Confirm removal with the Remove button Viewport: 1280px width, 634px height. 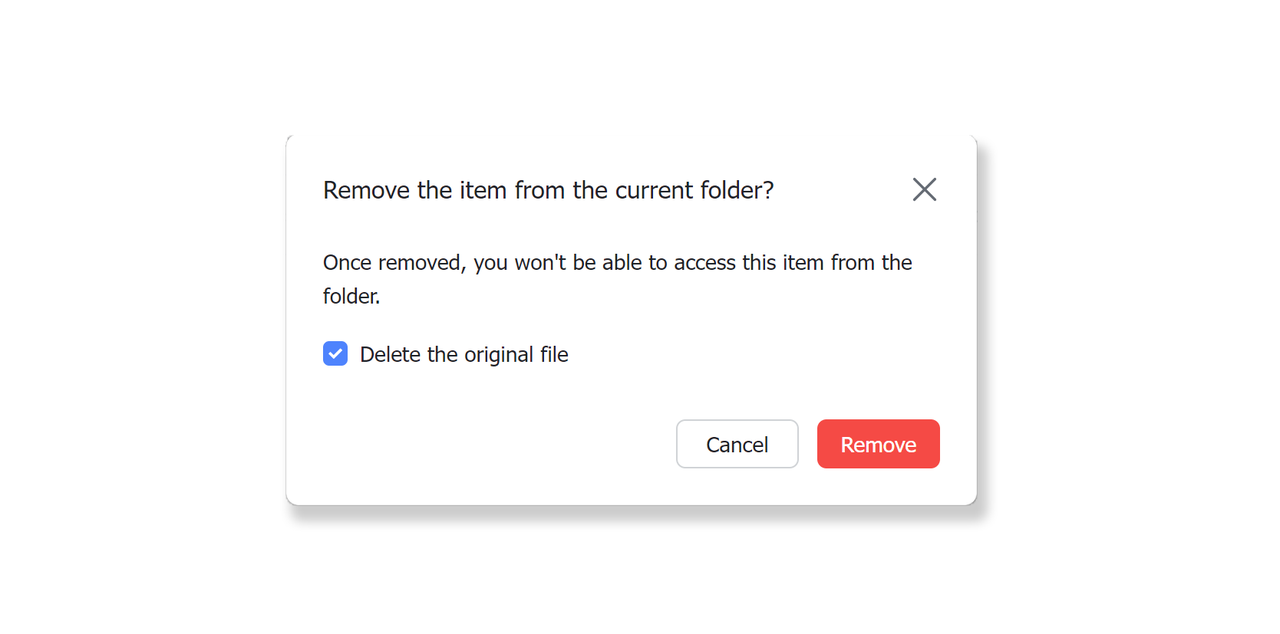coord(878,444)
